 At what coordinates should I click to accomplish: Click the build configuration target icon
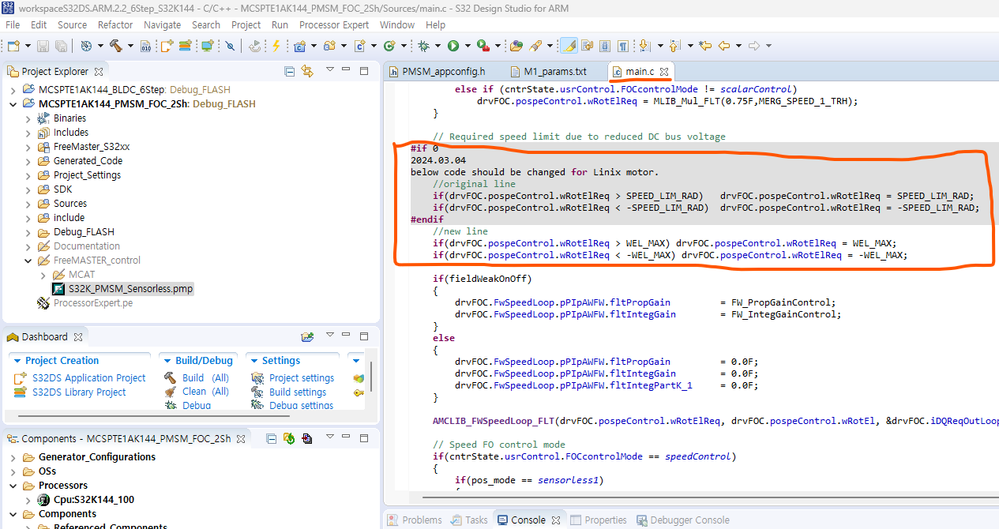point(87,46)
